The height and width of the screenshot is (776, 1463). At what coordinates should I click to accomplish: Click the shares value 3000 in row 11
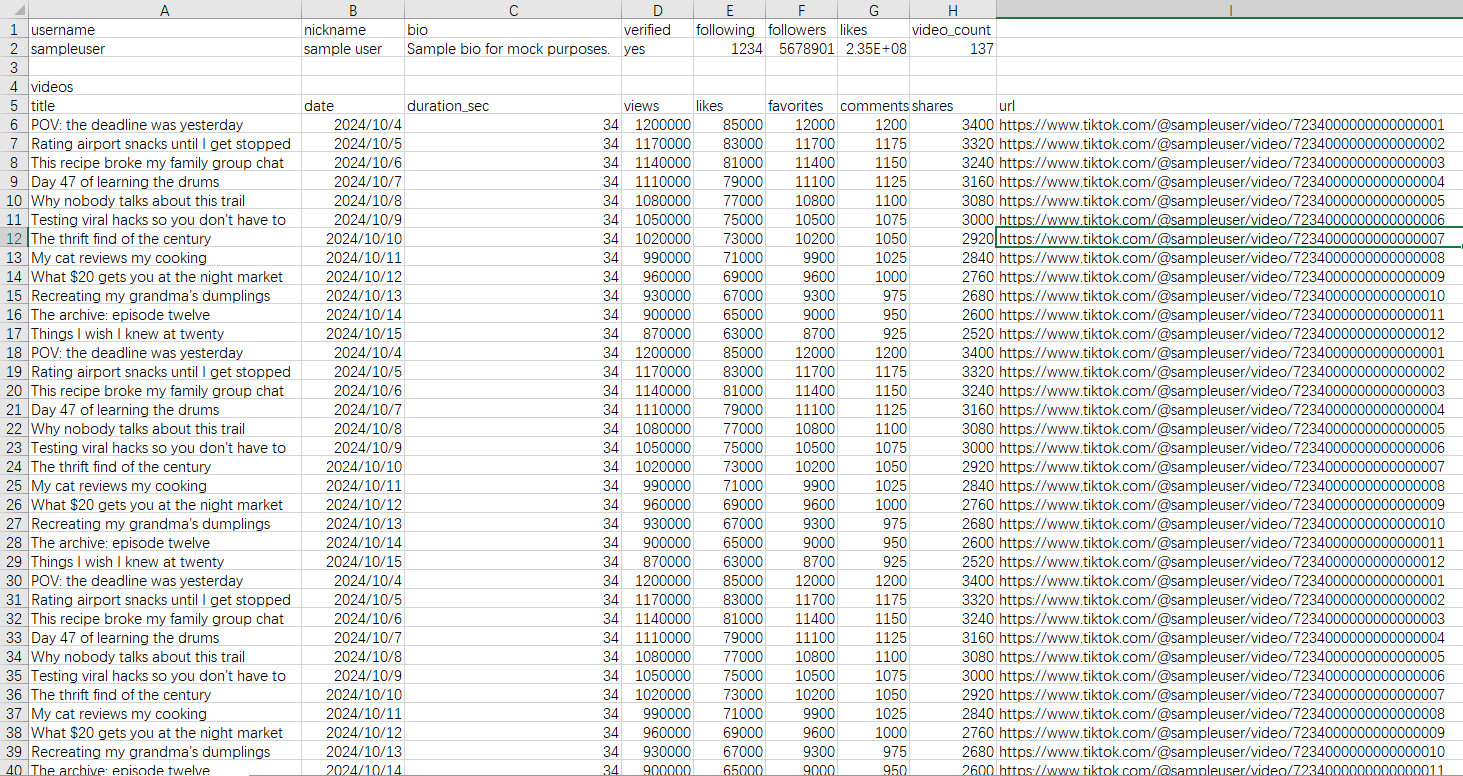pyautogui.click(x=953, y=220)
